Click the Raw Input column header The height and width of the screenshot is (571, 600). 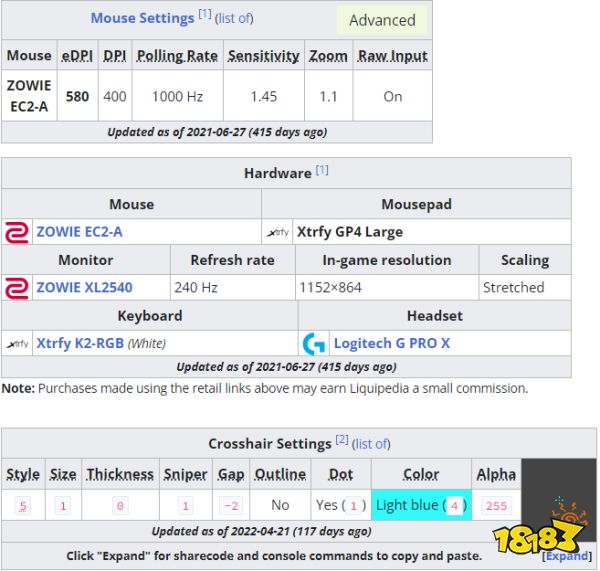coord(393,56)
